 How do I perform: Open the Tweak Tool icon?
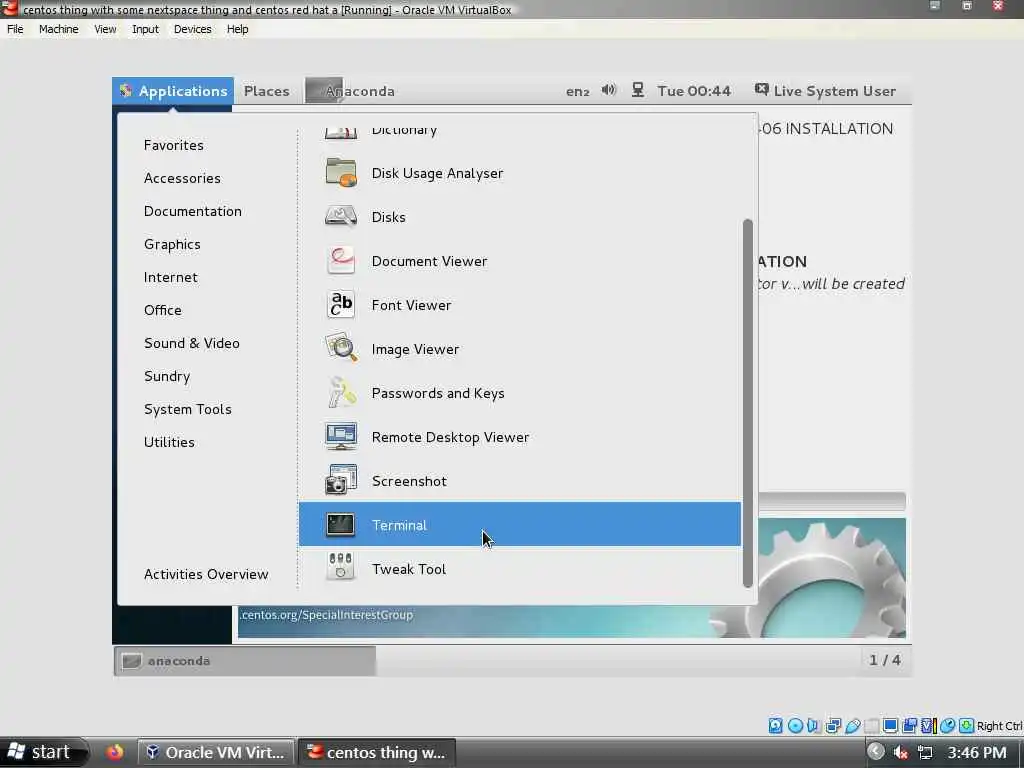(341, 568)
